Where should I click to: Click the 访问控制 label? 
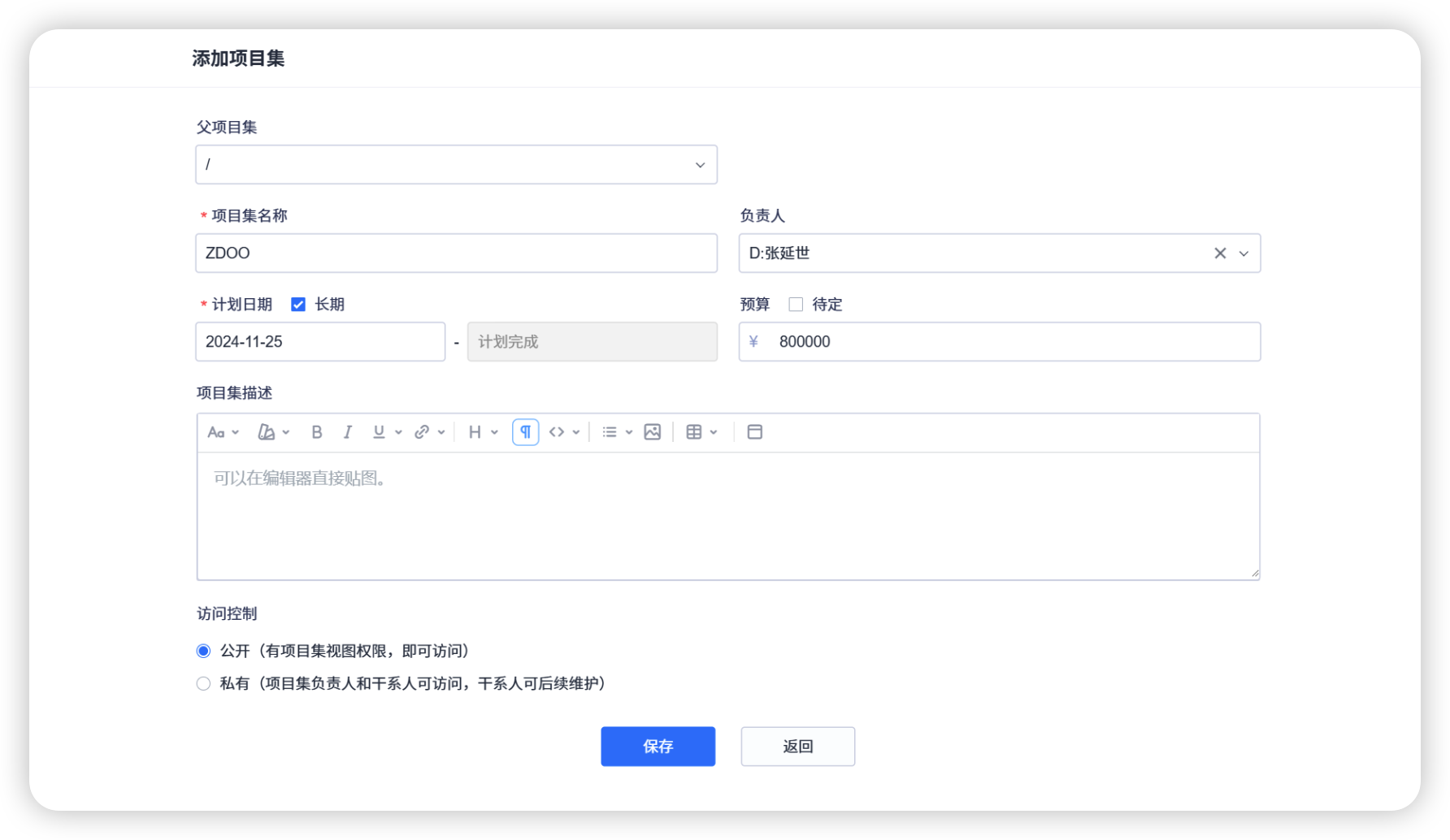pyautogui.click(x=227, y=614)
